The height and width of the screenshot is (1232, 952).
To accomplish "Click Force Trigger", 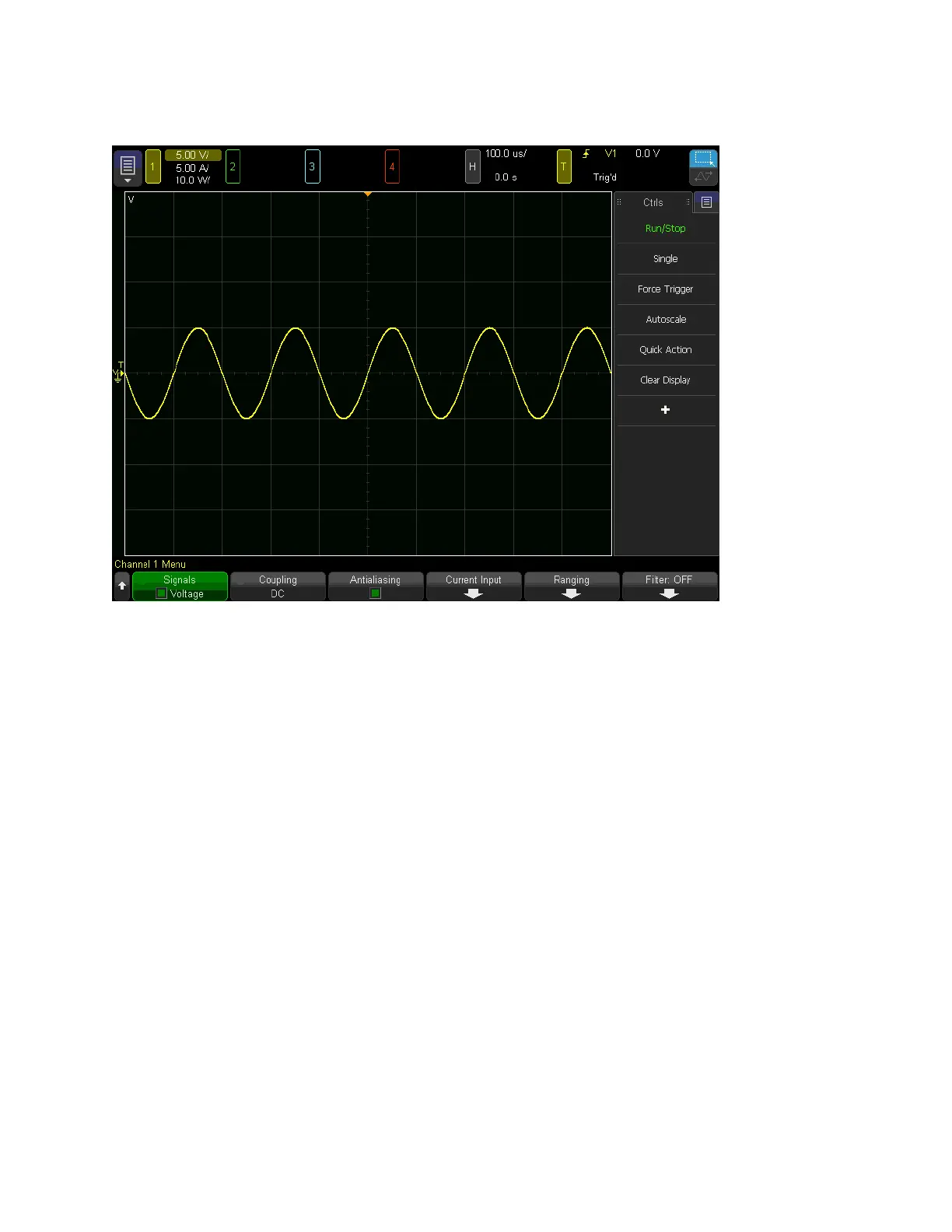I will point(666,289).
